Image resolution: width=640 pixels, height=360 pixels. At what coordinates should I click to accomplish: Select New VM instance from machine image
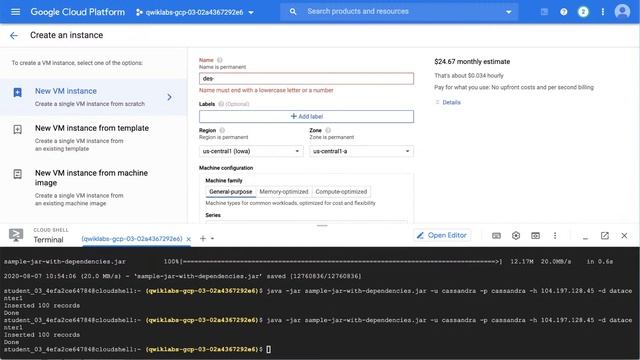(x=93, y=187)
